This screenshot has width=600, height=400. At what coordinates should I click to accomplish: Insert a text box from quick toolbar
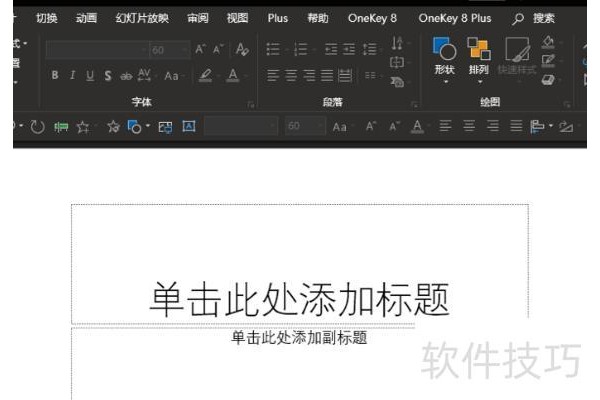[x=189, y=126]
